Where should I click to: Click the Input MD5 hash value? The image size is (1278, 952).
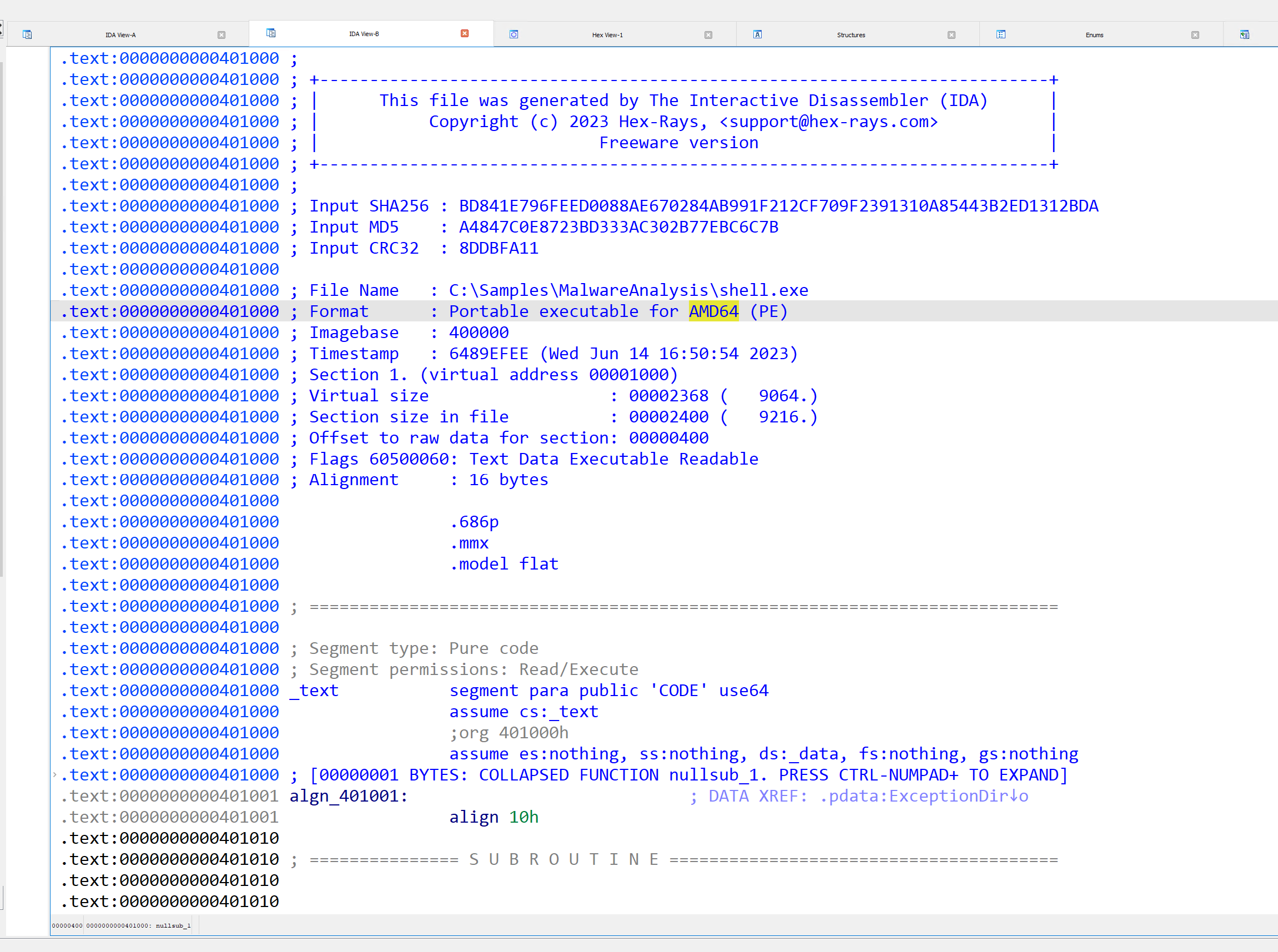click(x=618, y=227)
